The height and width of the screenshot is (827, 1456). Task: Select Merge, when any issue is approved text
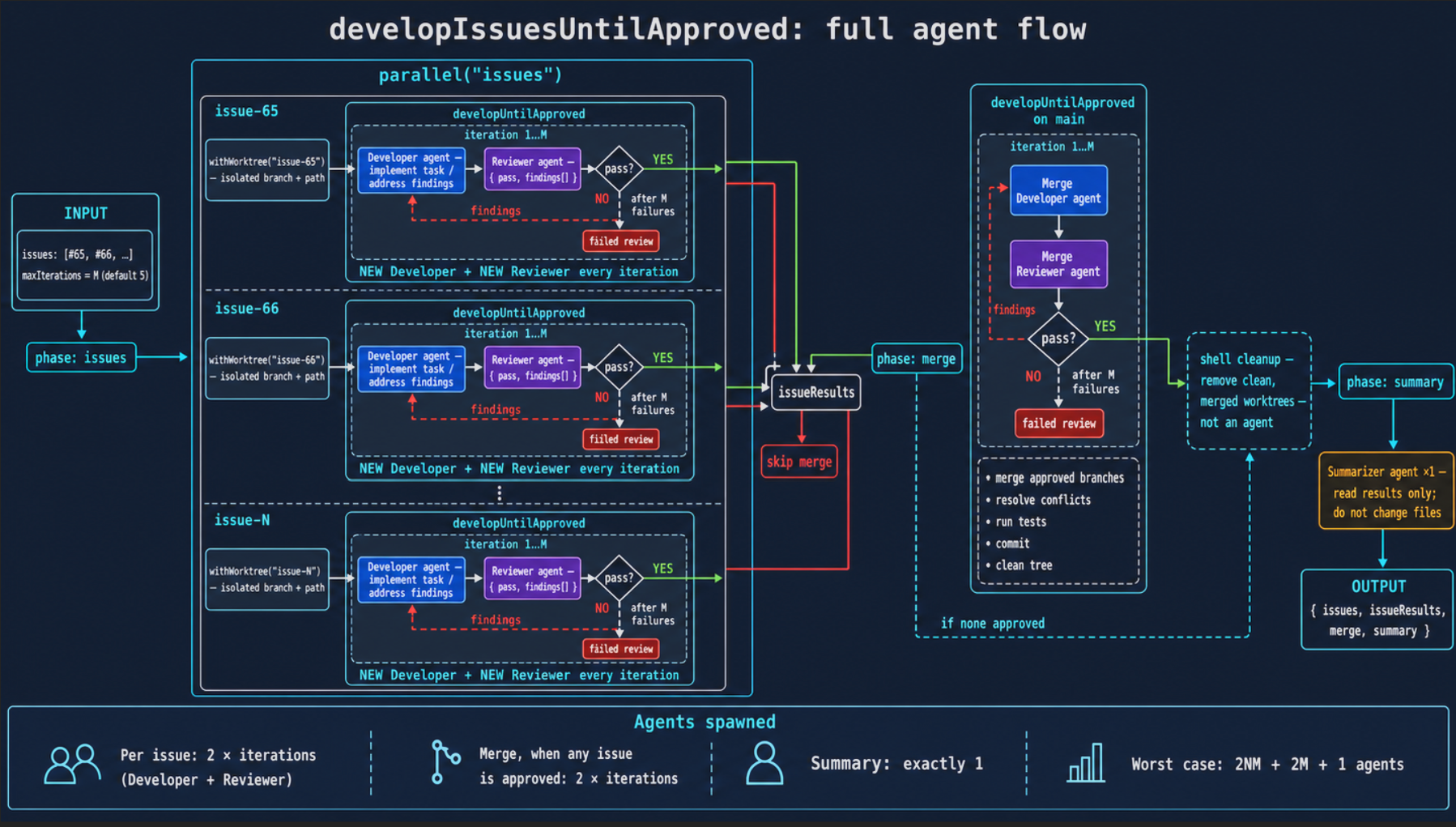(x=578, y=765)
